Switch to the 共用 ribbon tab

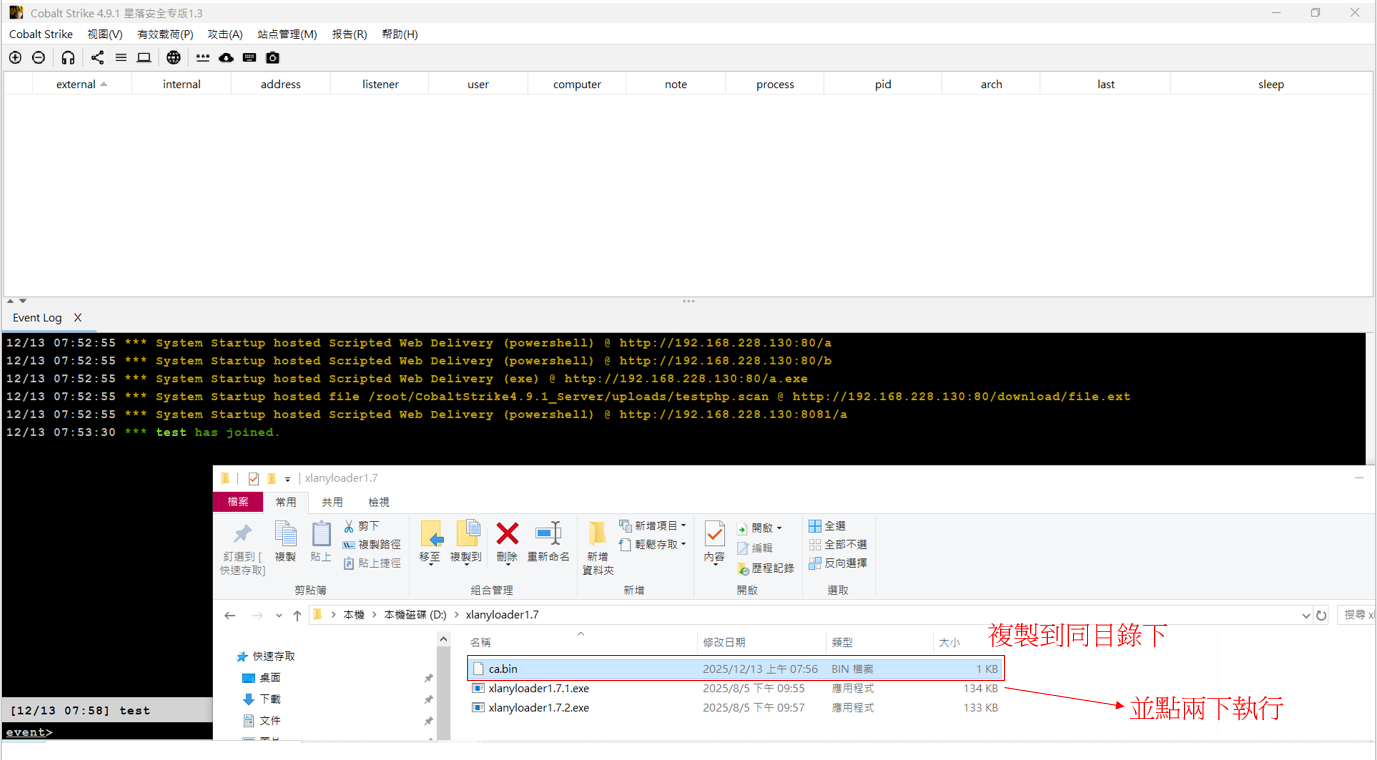point(332,502)
